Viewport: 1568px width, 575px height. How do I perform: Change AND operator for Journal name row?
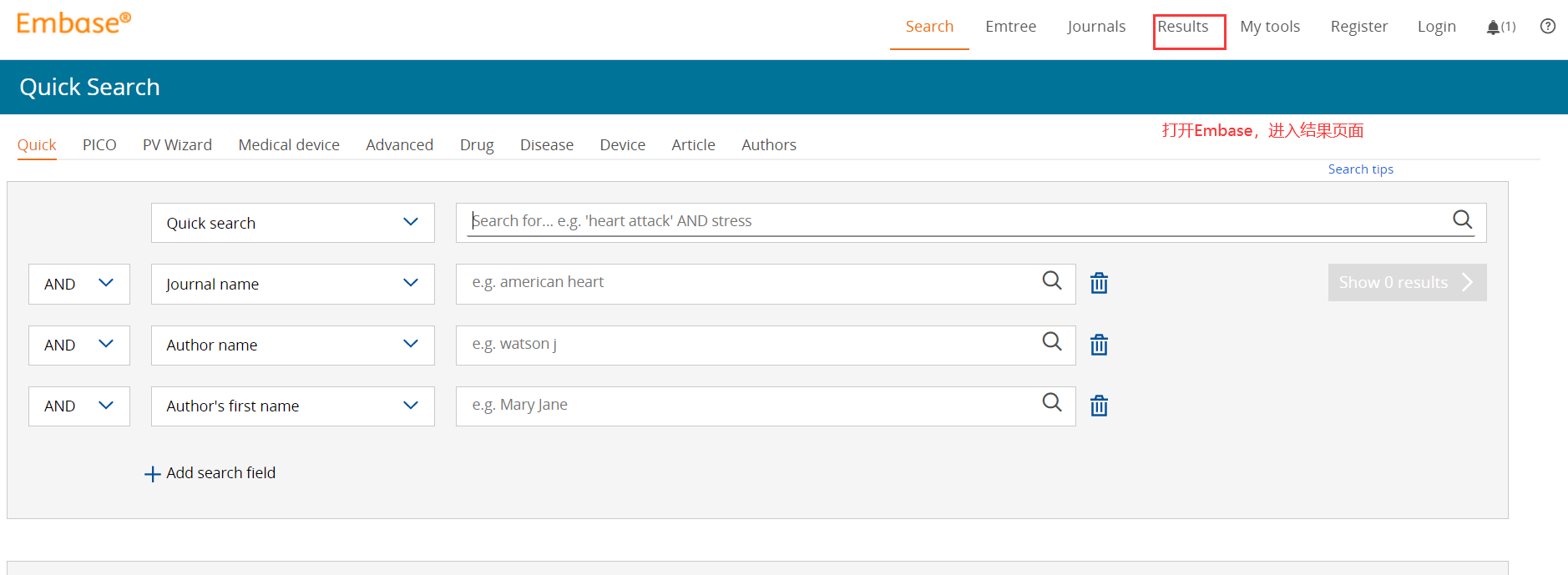[x=79, y=284]
